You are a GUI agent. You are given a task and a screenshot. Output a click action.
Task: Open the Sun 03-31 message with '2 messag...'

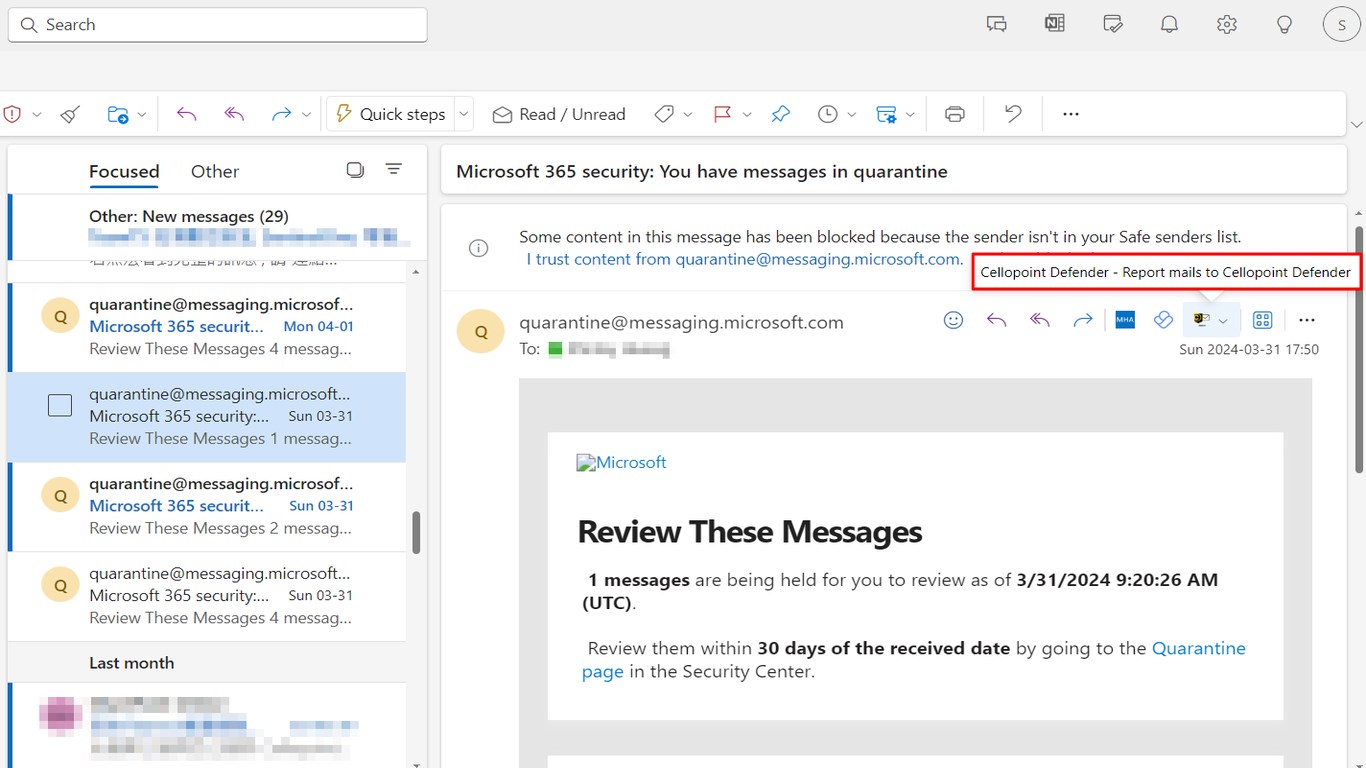point(207,507)
